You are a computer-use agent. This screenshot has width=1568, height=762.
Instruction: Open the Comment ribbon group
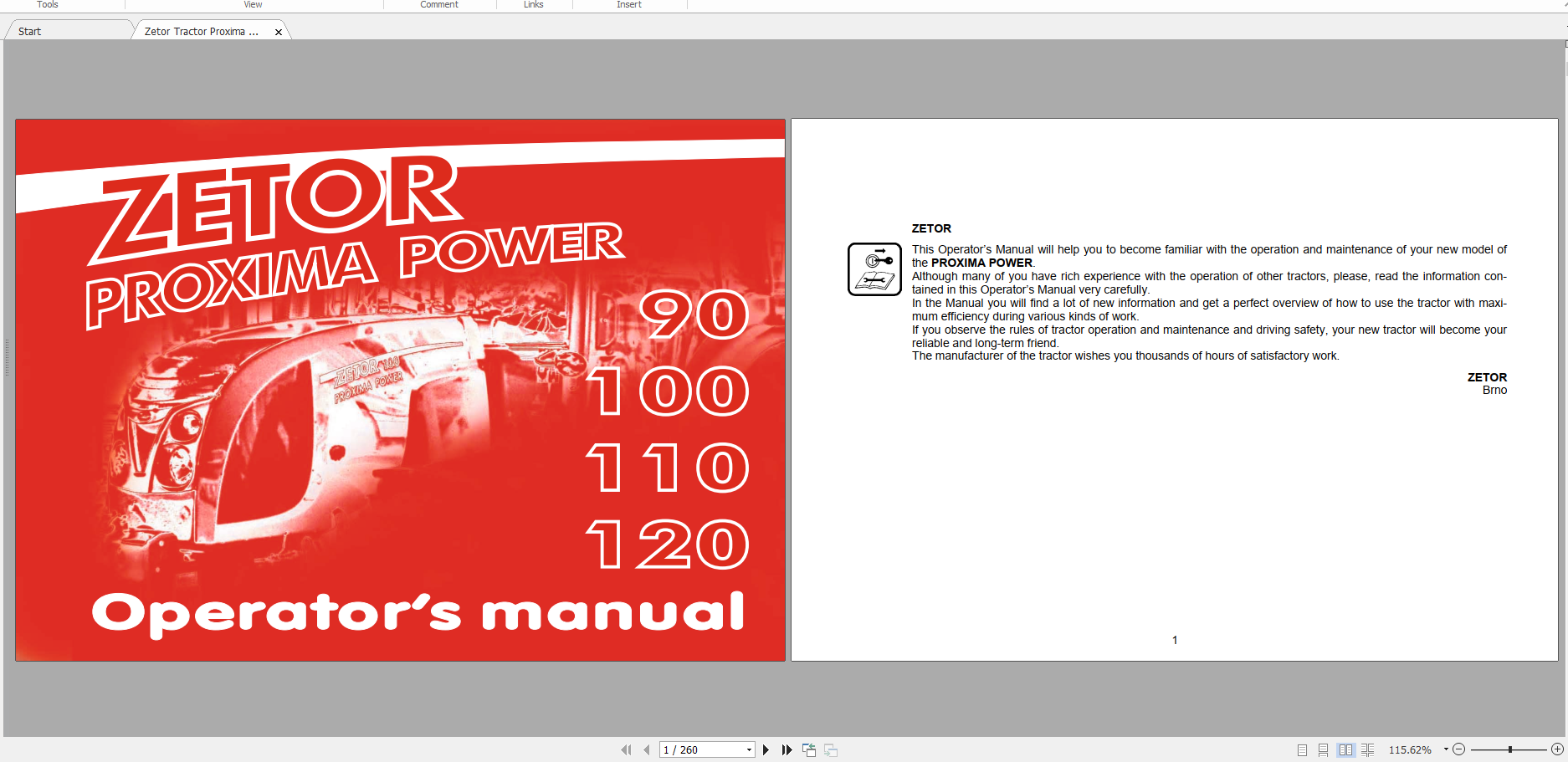tap(439, 5)
